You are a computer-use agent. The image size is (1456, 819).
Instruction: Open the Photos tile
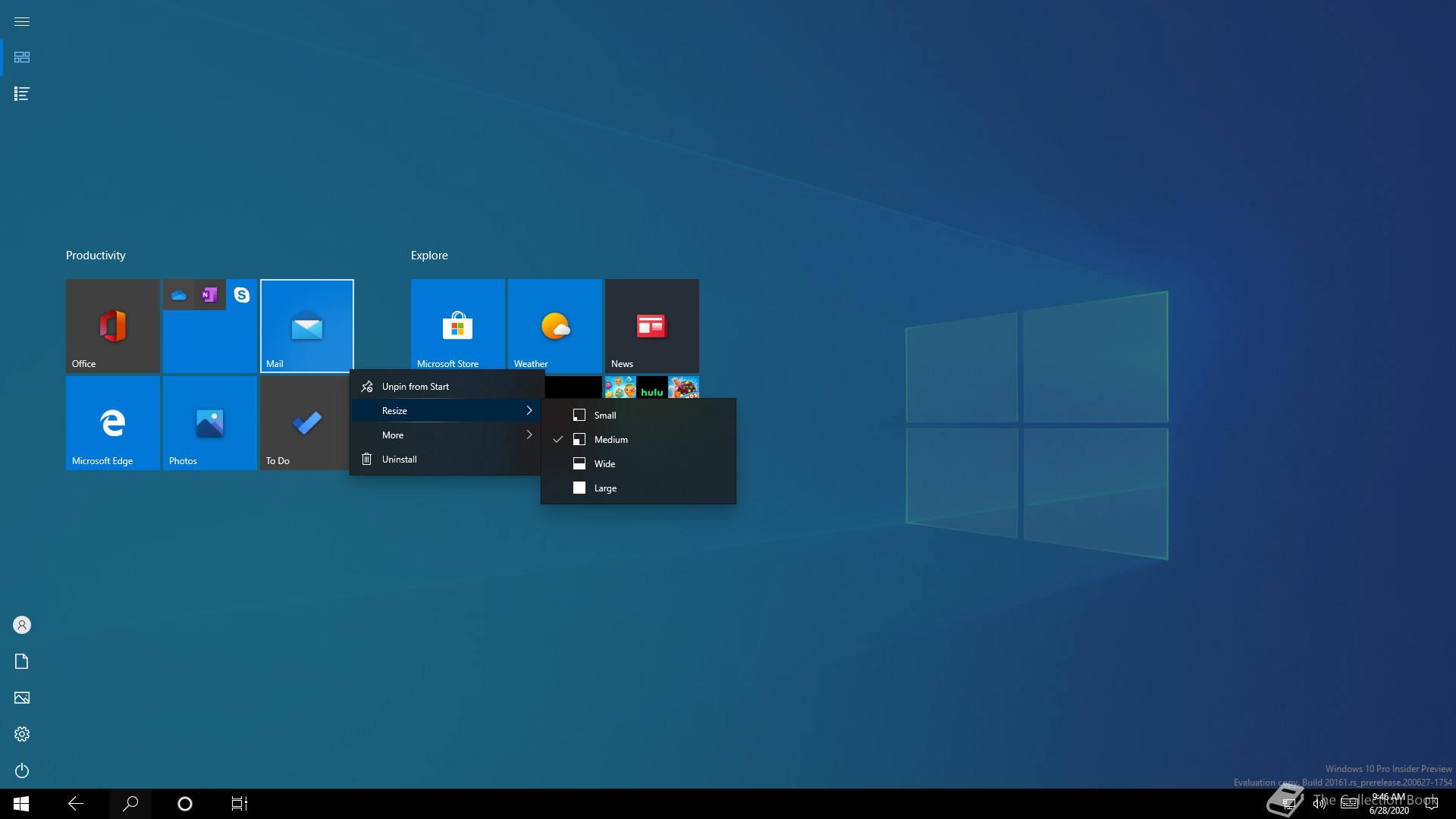[209, 422]
